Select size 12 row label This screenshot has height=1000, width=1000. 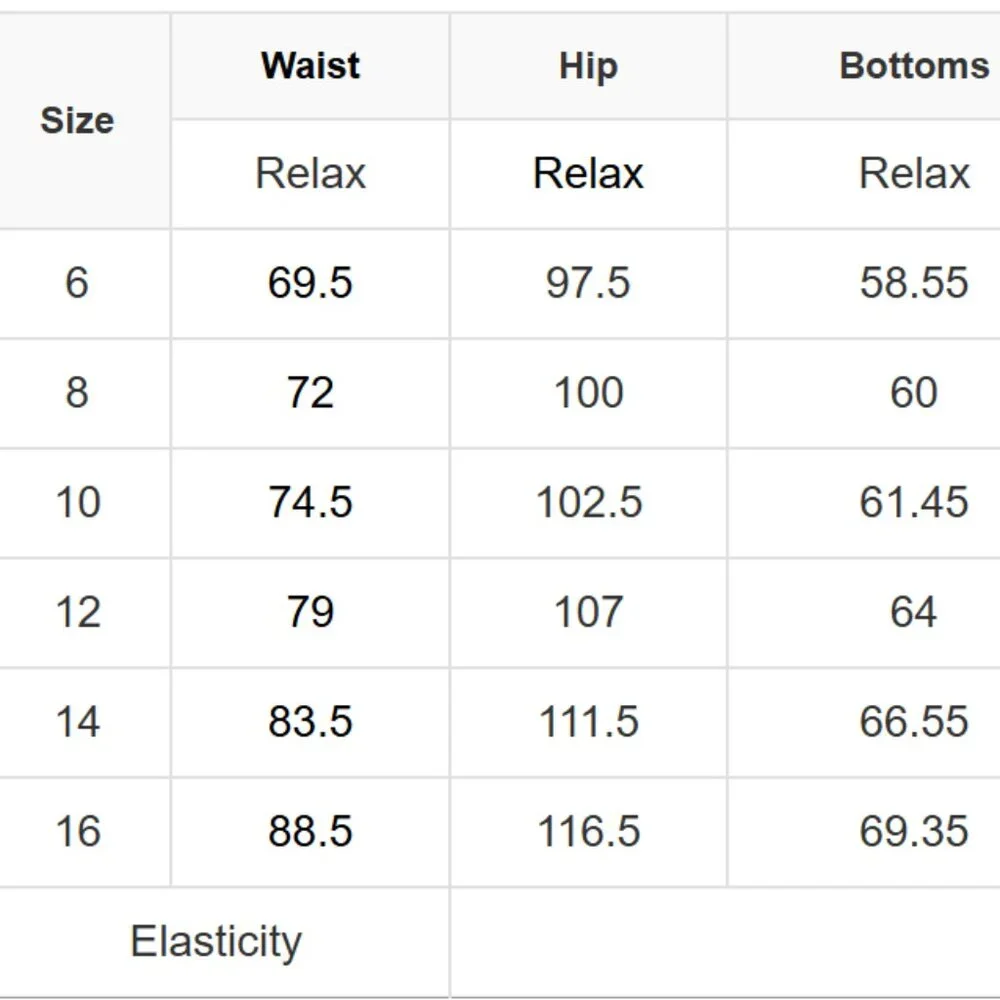78,612
